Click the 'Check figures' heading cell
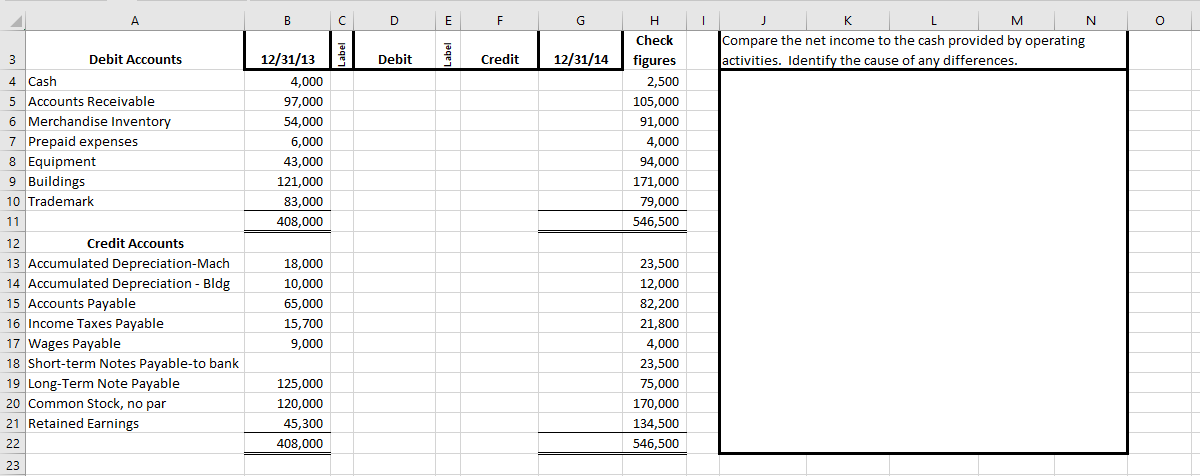Image resolution: width=1200 pixels, height=476 pixels. [654, 50]
